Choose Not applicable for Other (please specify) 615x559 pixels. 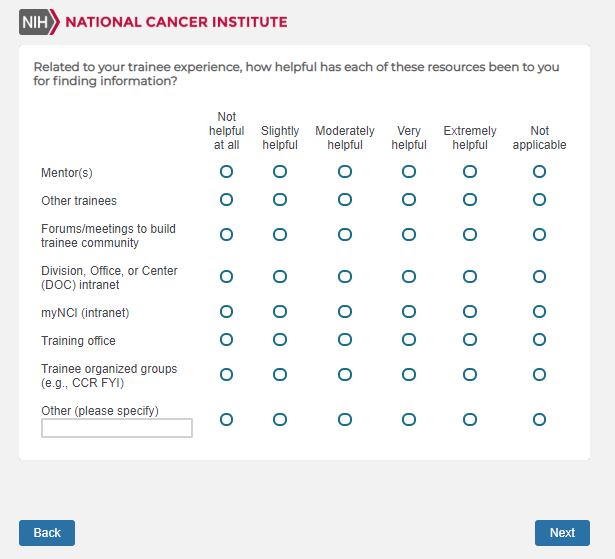[540, 419]
